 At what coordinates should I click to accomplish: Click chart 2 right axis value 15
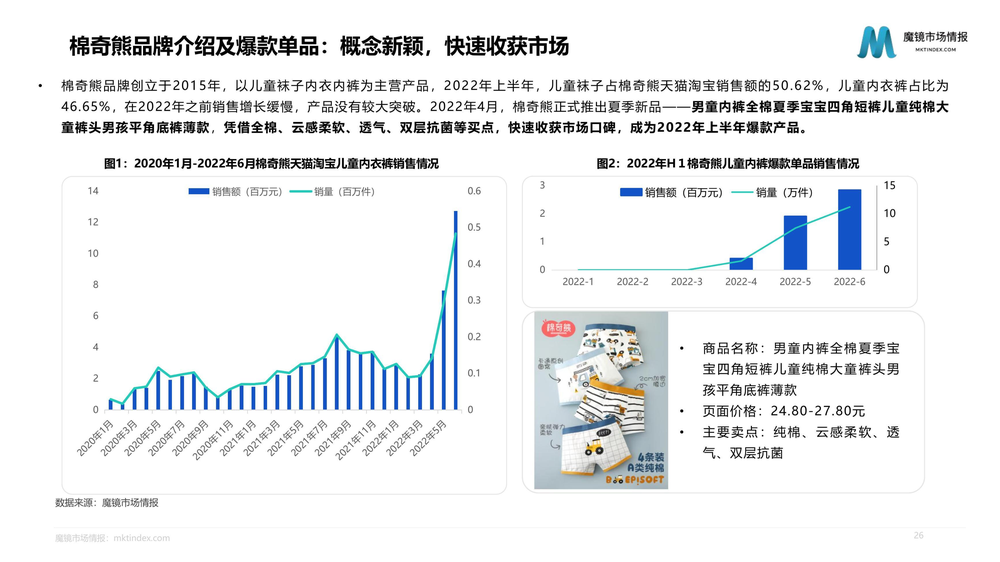[x=889, y=186]
